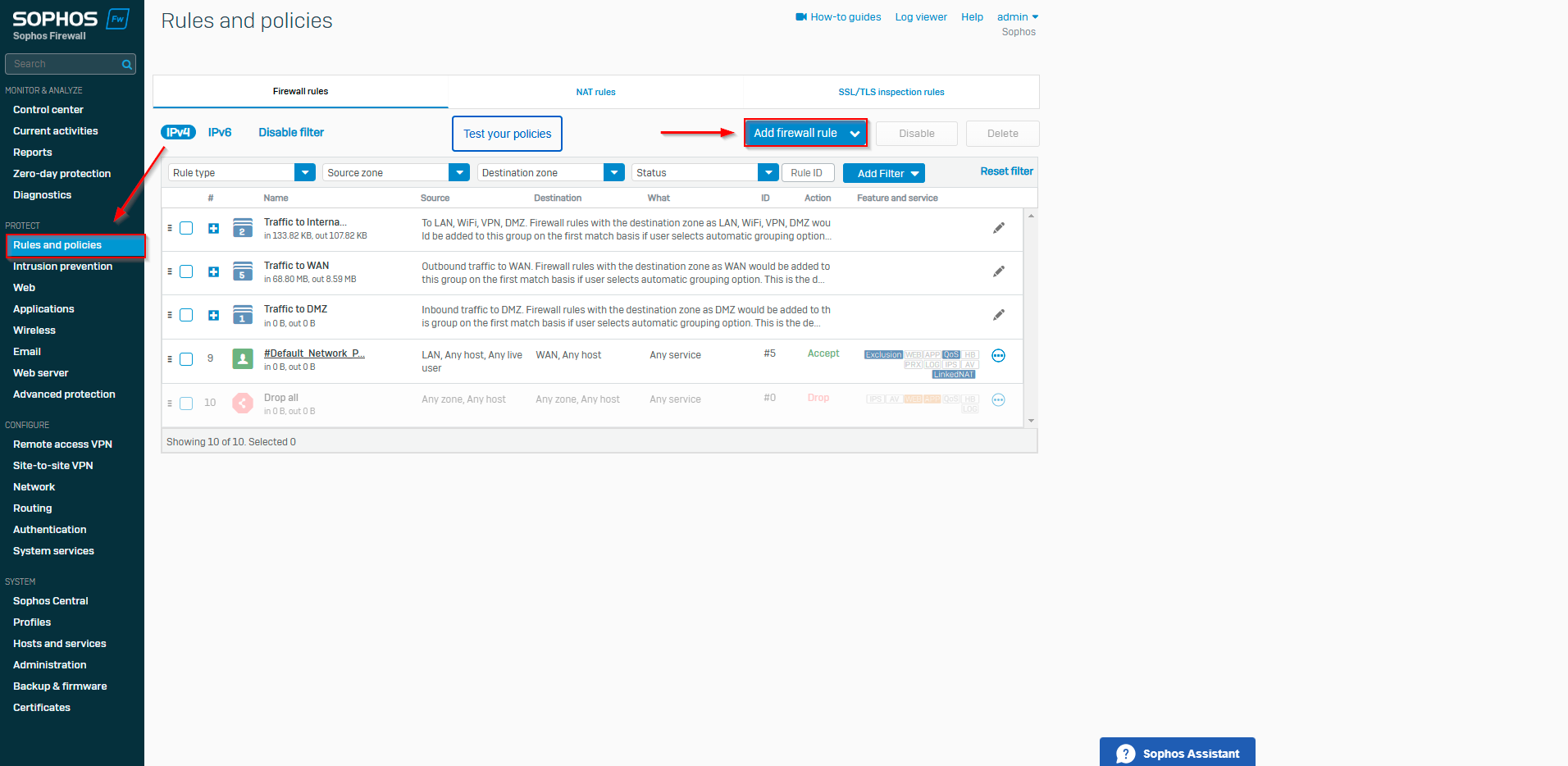
Task: Click Traffic to DMZ group folder icon
Action: (x=243, y=314)
